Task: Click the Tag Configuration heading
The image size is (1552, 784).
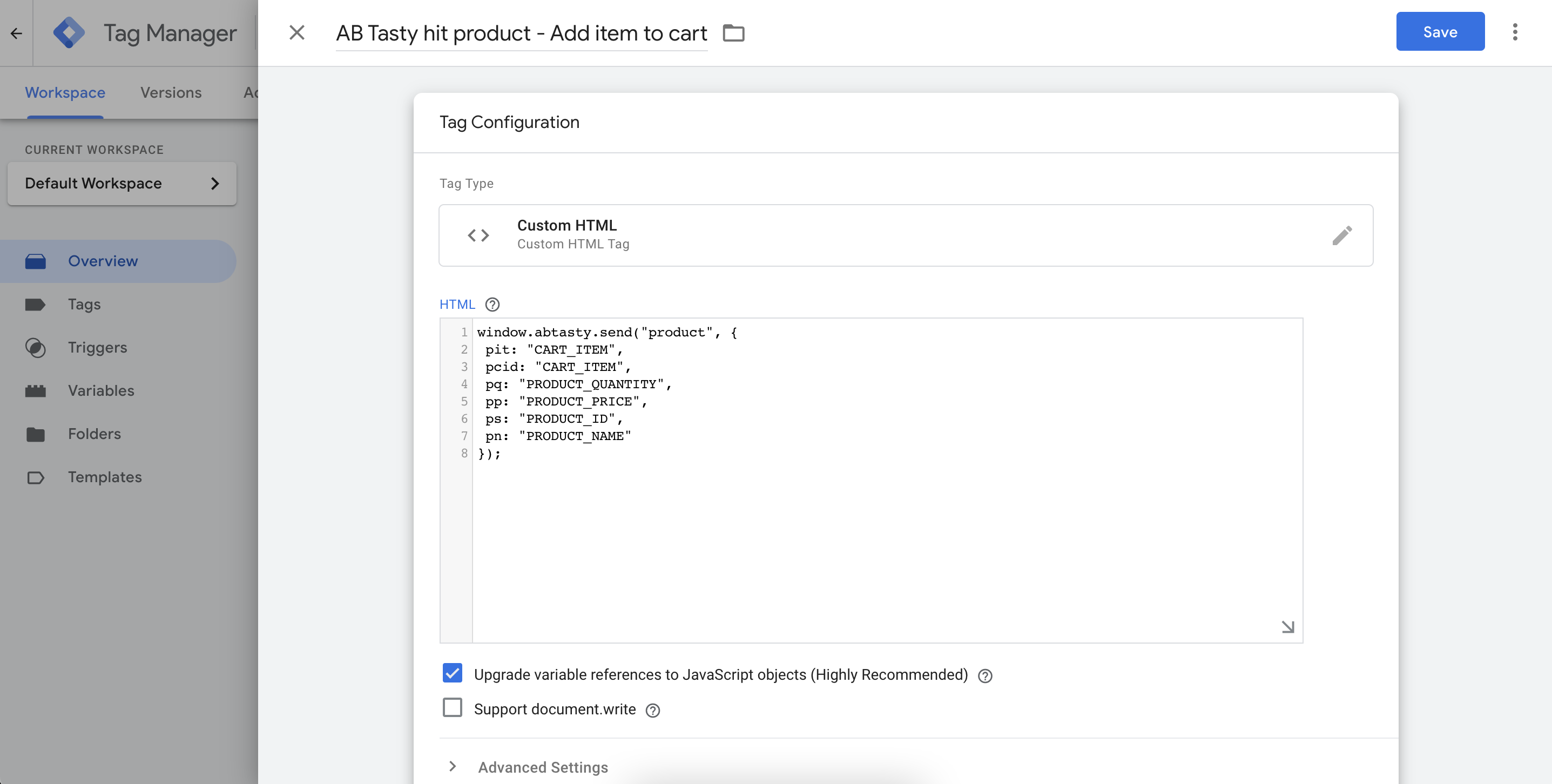Action: 509,123
